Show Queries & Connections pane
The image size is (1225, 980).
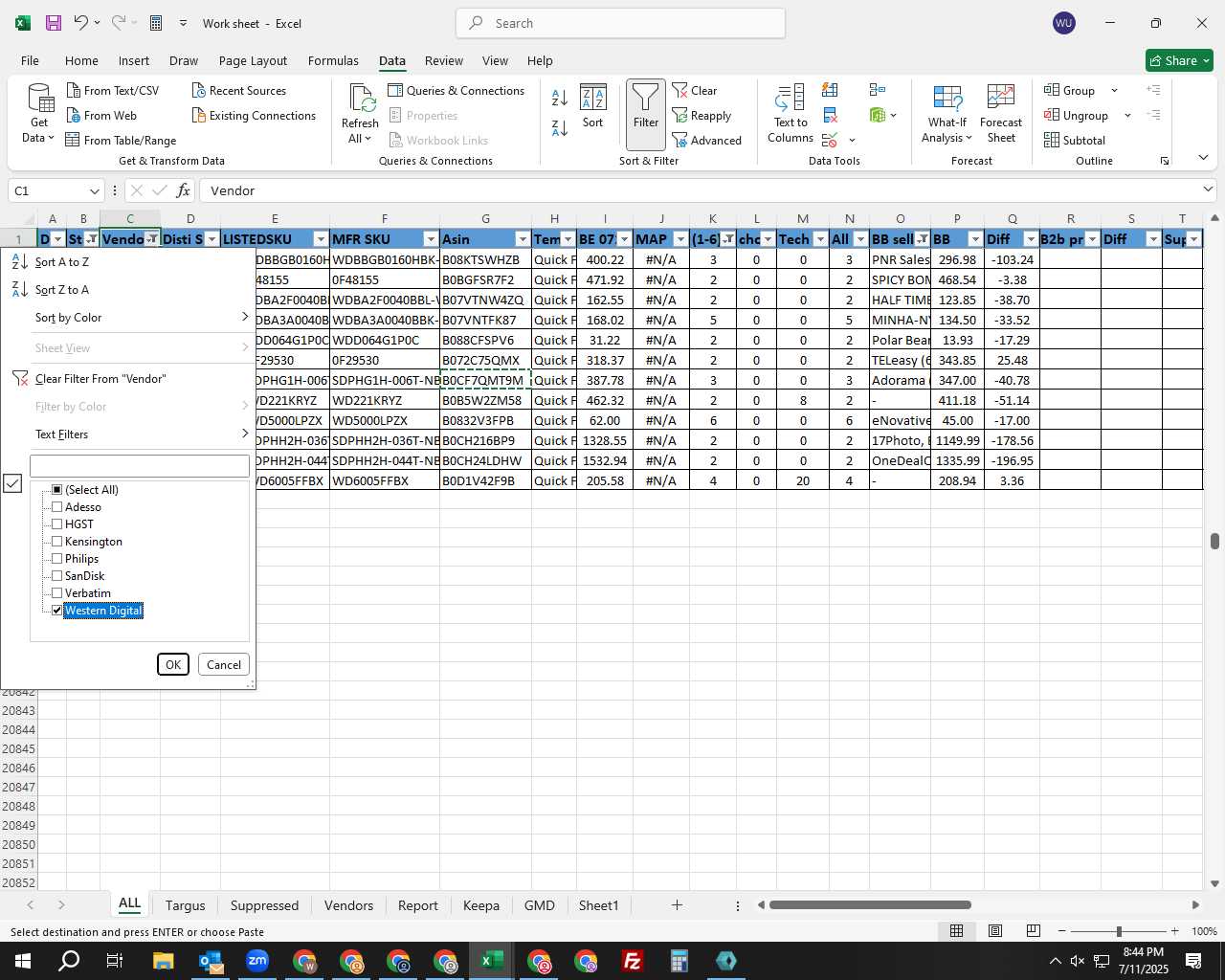click(x=457, y=90)
